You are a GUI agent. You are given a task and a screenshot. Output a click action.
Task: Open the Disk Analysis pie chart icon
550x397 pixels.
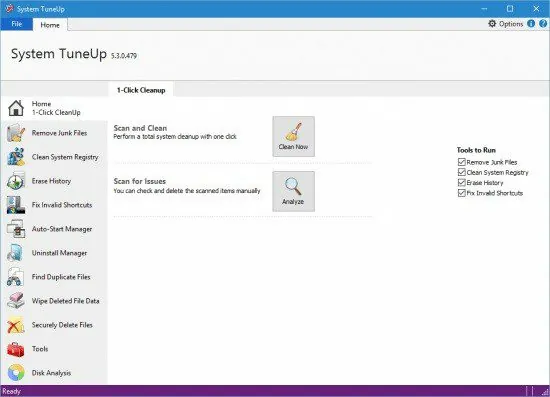pos(16,373)
